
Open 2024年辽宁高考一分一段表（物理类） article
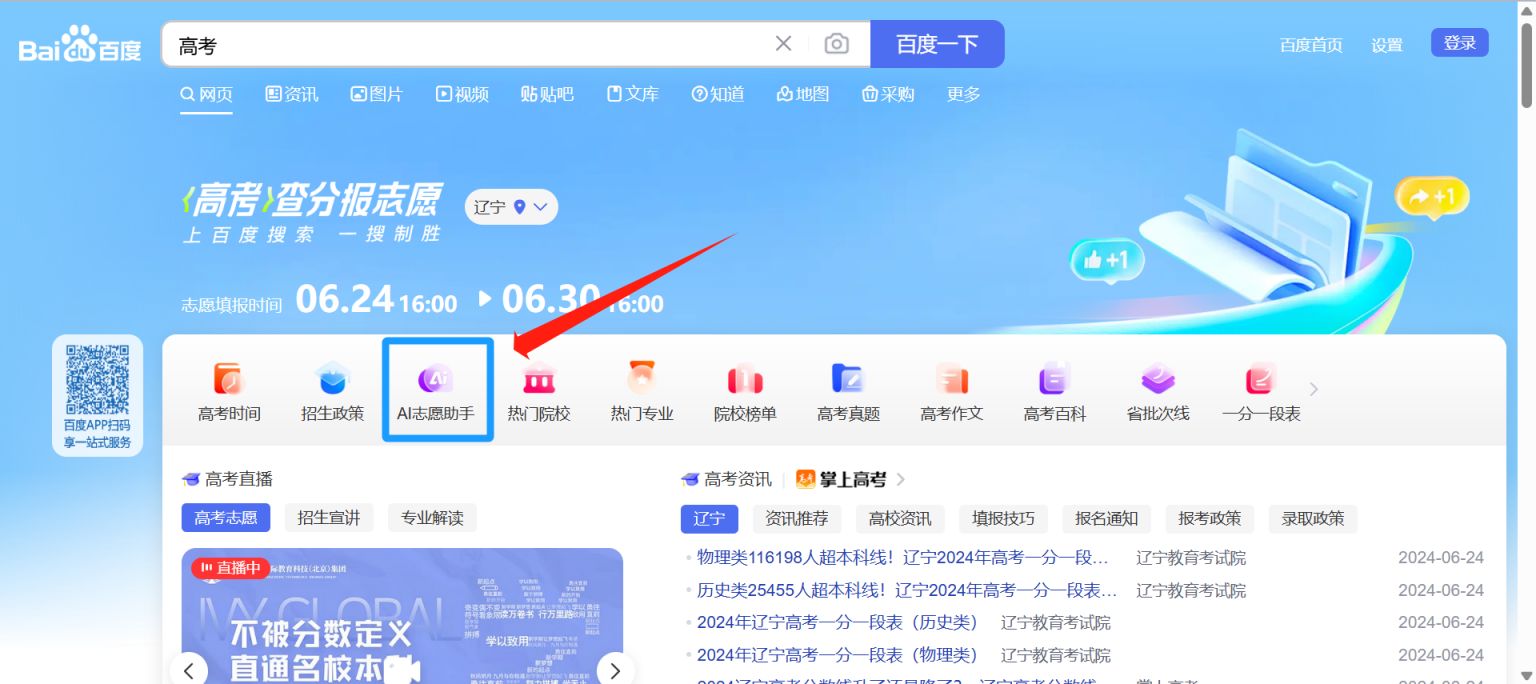[x=837, y=655]
